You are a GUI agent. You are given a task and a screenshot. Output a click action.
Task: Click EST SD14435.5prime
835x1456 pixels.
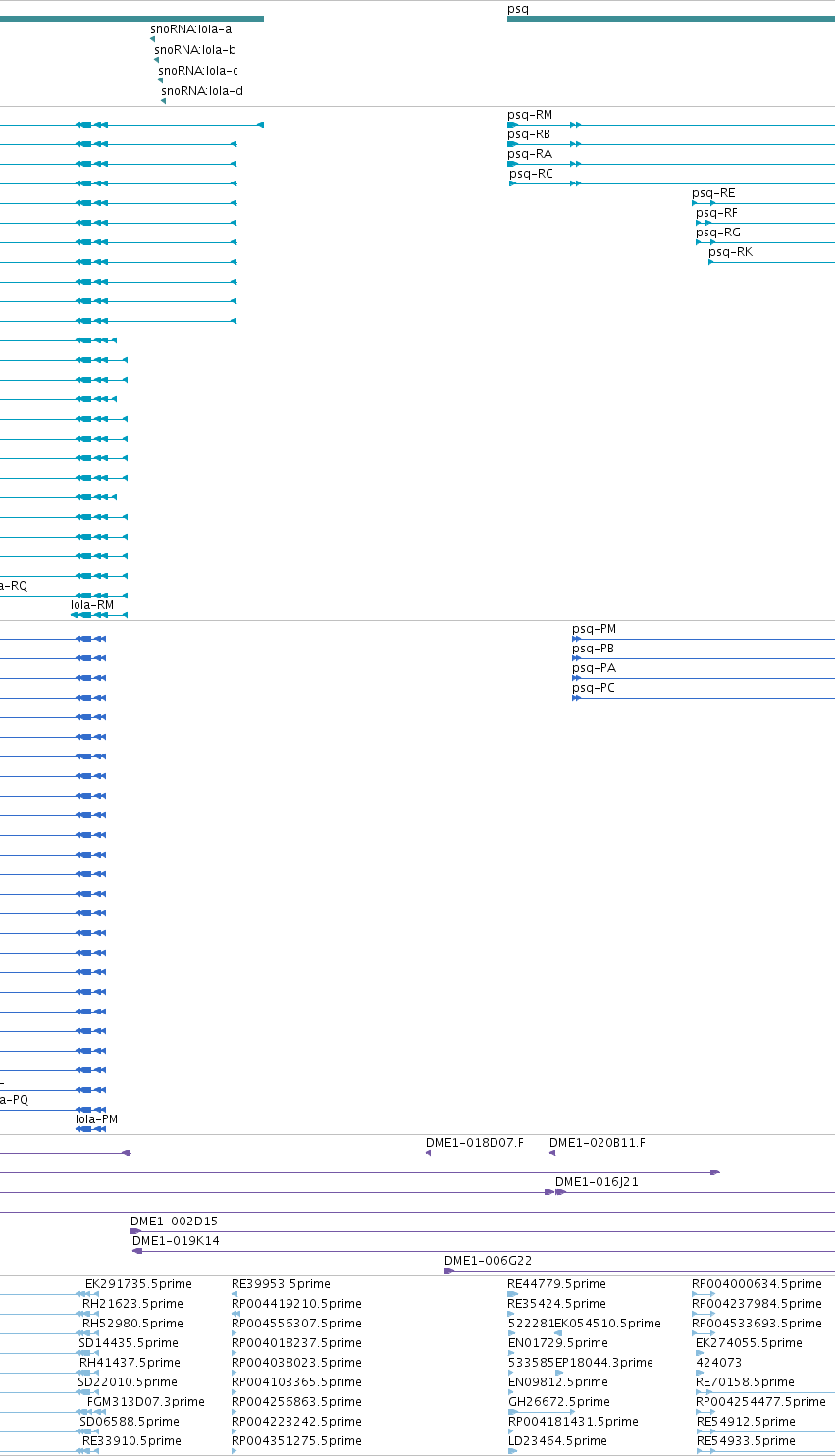129,1343
